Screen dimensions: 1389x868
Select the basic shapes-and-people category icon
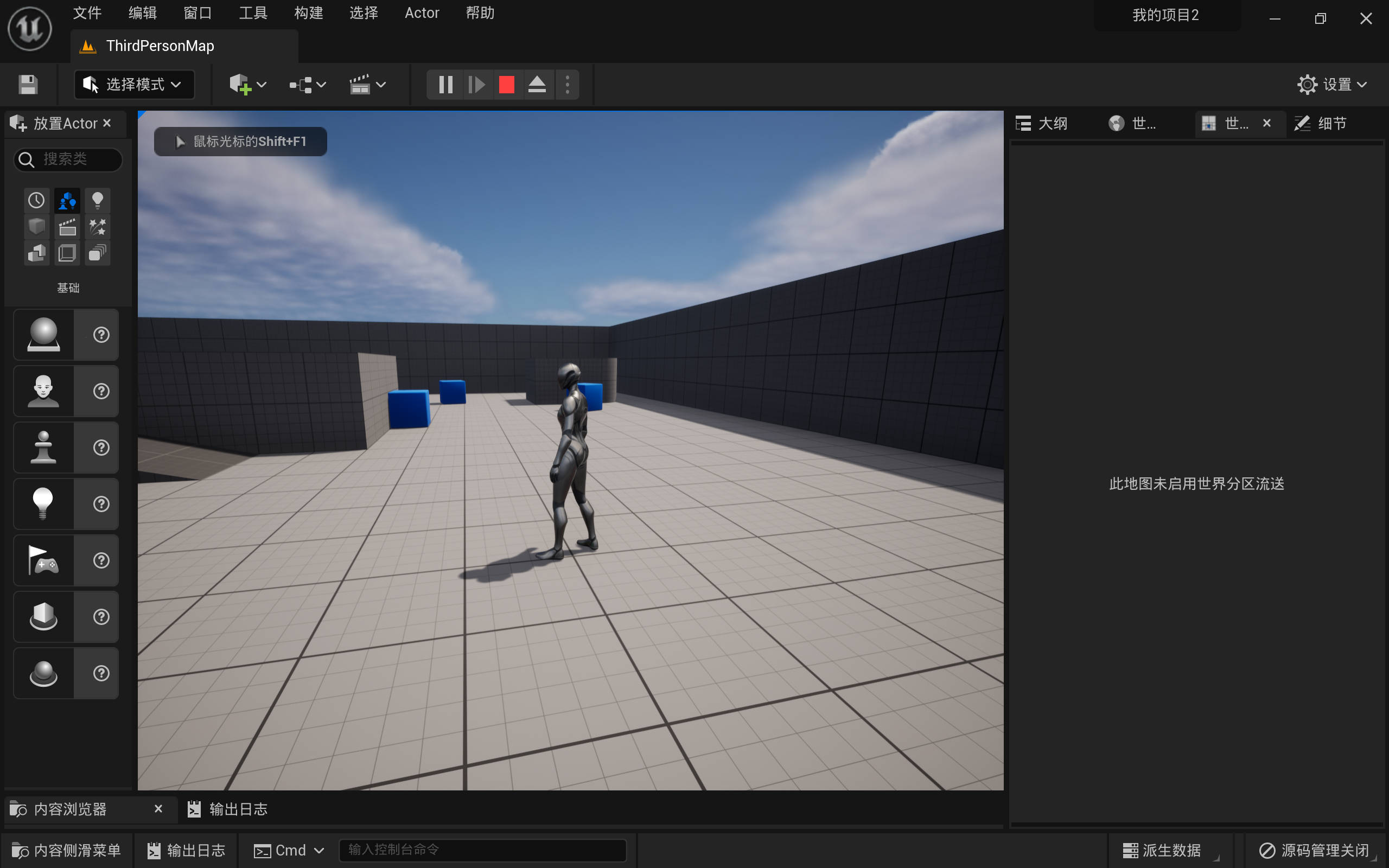pyautogui.click(x=67, y=200)
